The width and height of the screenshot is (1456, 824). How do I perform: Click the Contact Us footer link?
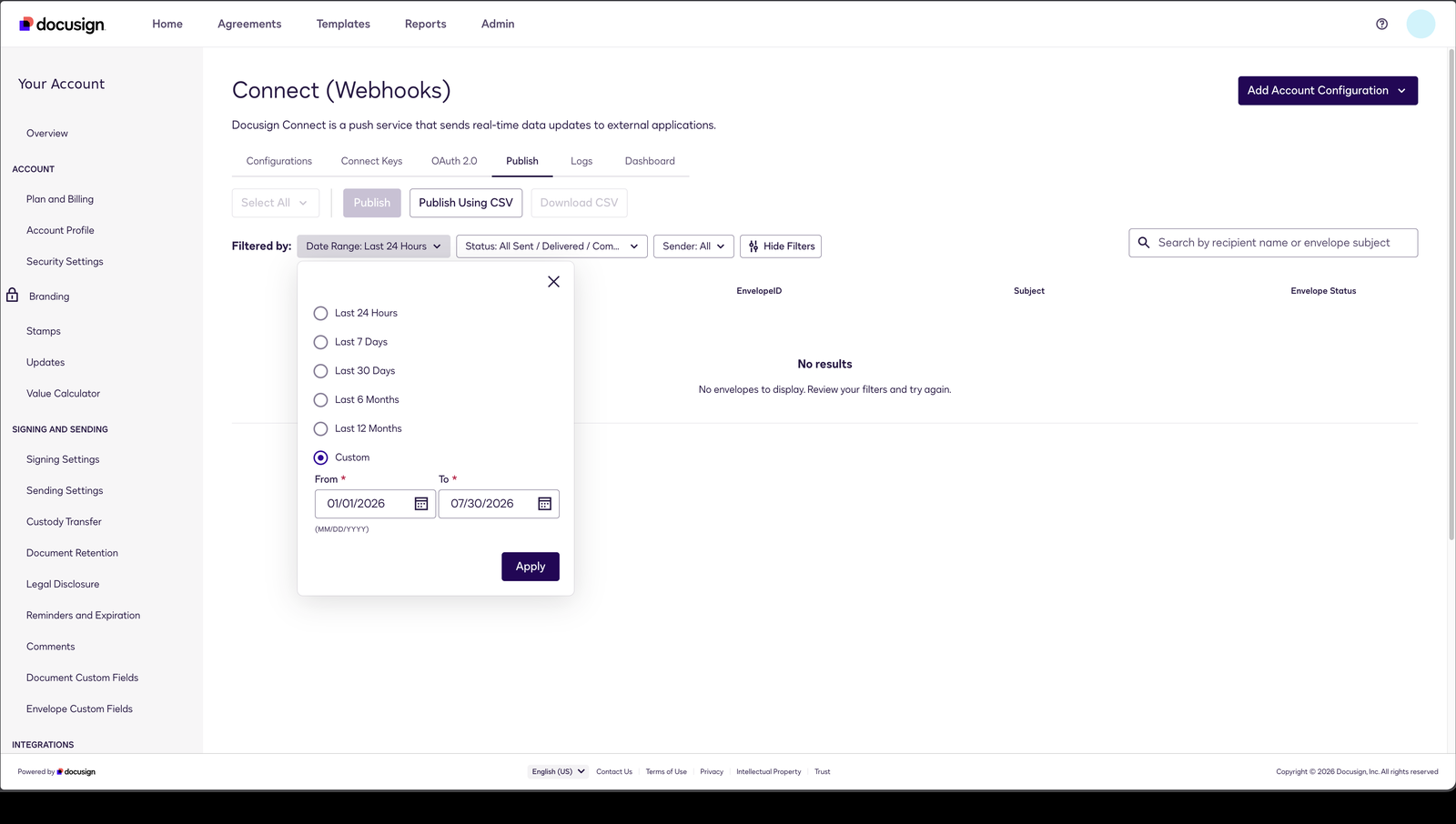coord(614,771)
